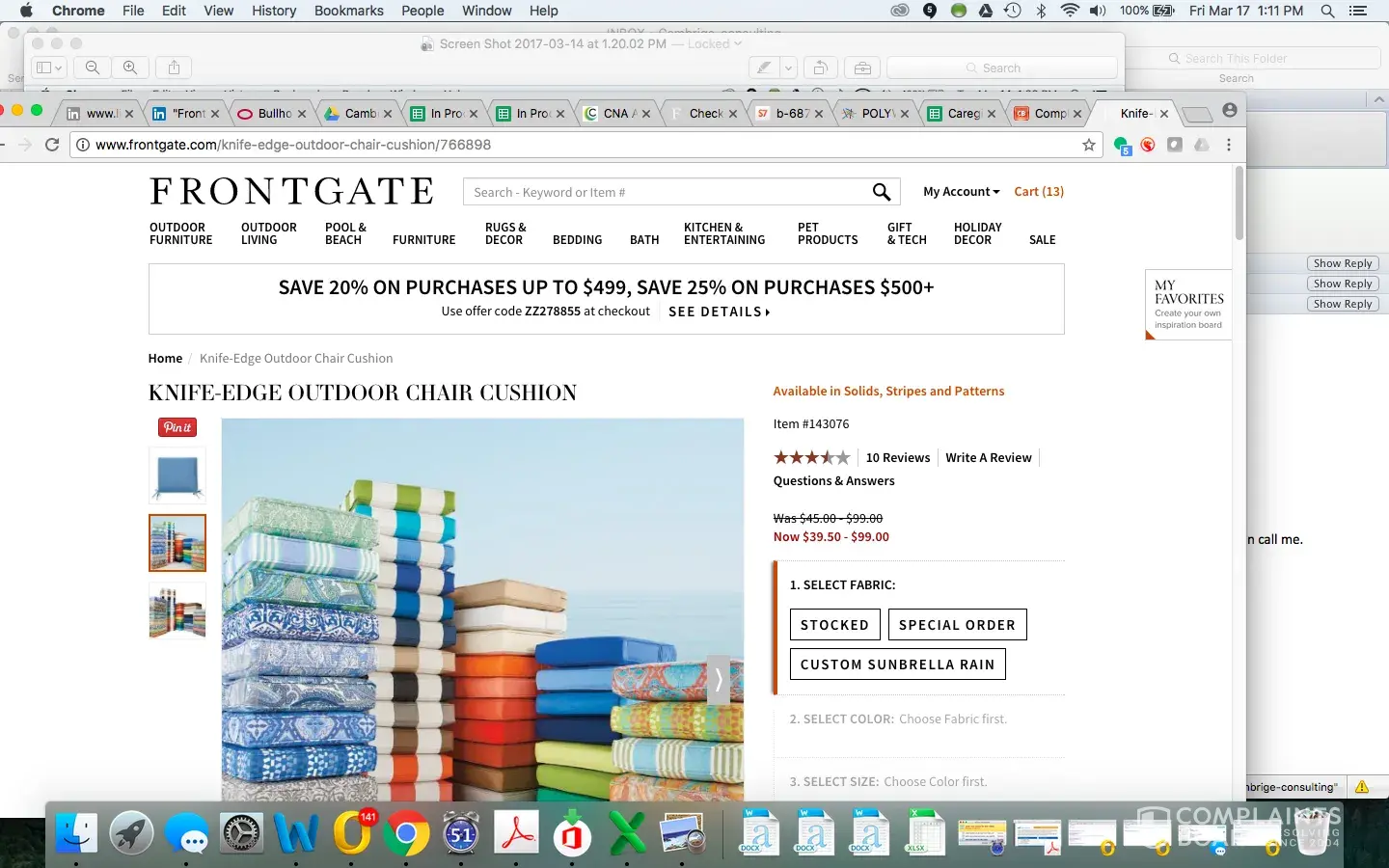The height and width of the screenshot is (868, 1389).
Task: Click the Preview window search field
Action: 1002,68
